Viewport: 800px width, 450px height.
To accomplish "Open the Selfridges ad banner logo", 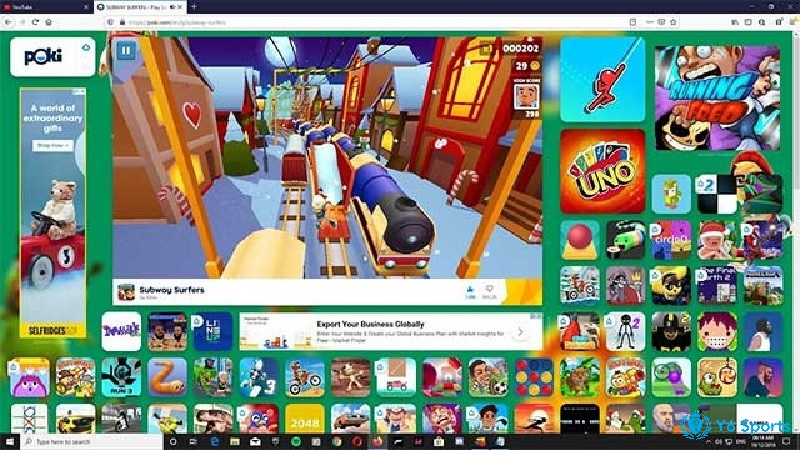I will [53, 331].
